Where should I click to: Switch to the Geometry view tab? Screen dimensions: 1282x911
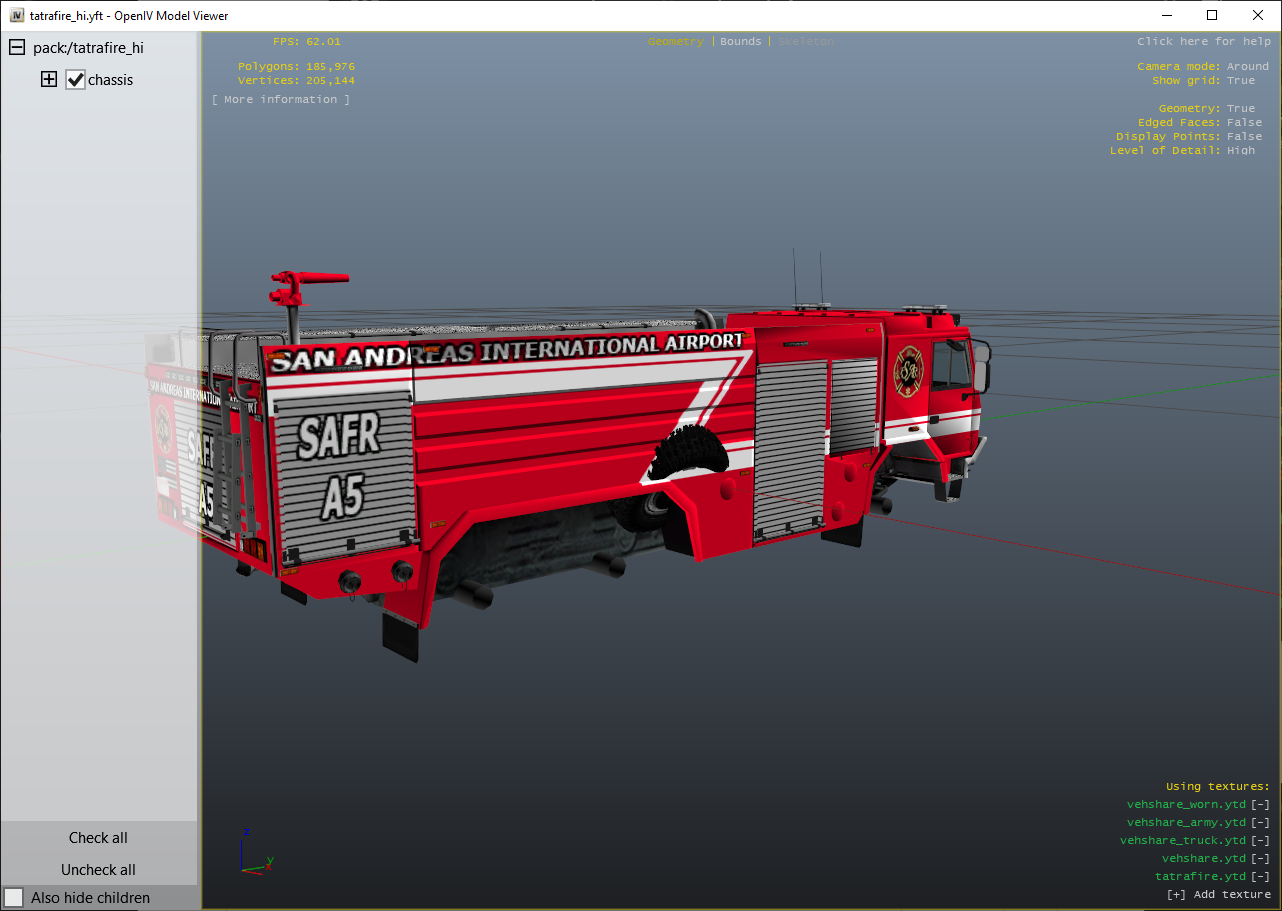pyautogui.click(x=676, y=42)
